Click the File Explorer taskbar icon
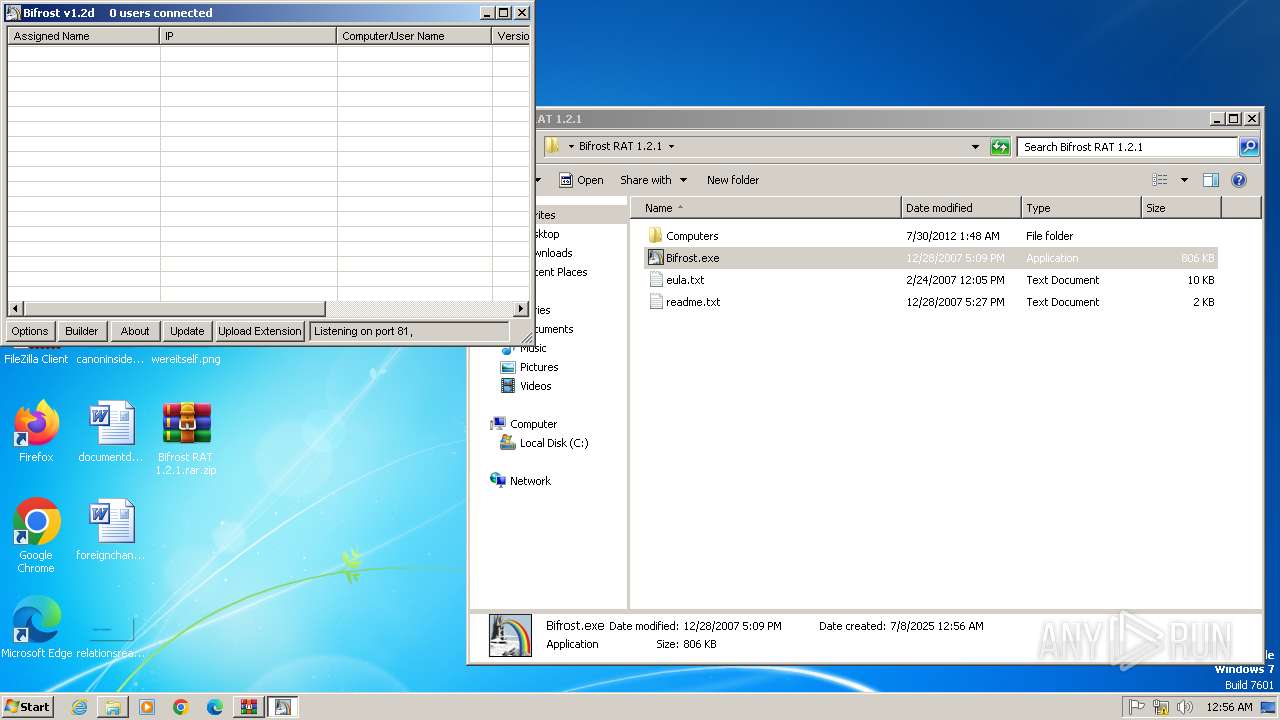This screenshot has width=1280, height=720. coord(113,707)
